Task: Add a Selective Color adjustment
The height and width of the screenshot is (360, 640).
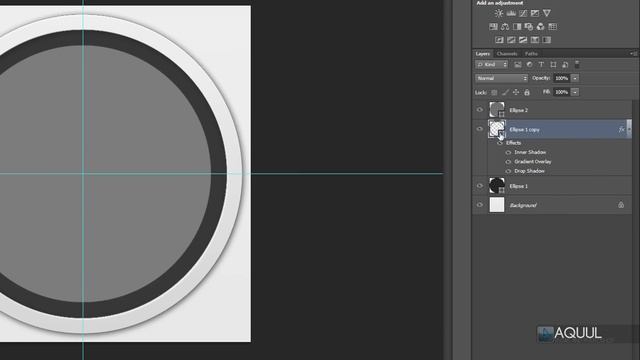Action: click(x=535, y=40)
